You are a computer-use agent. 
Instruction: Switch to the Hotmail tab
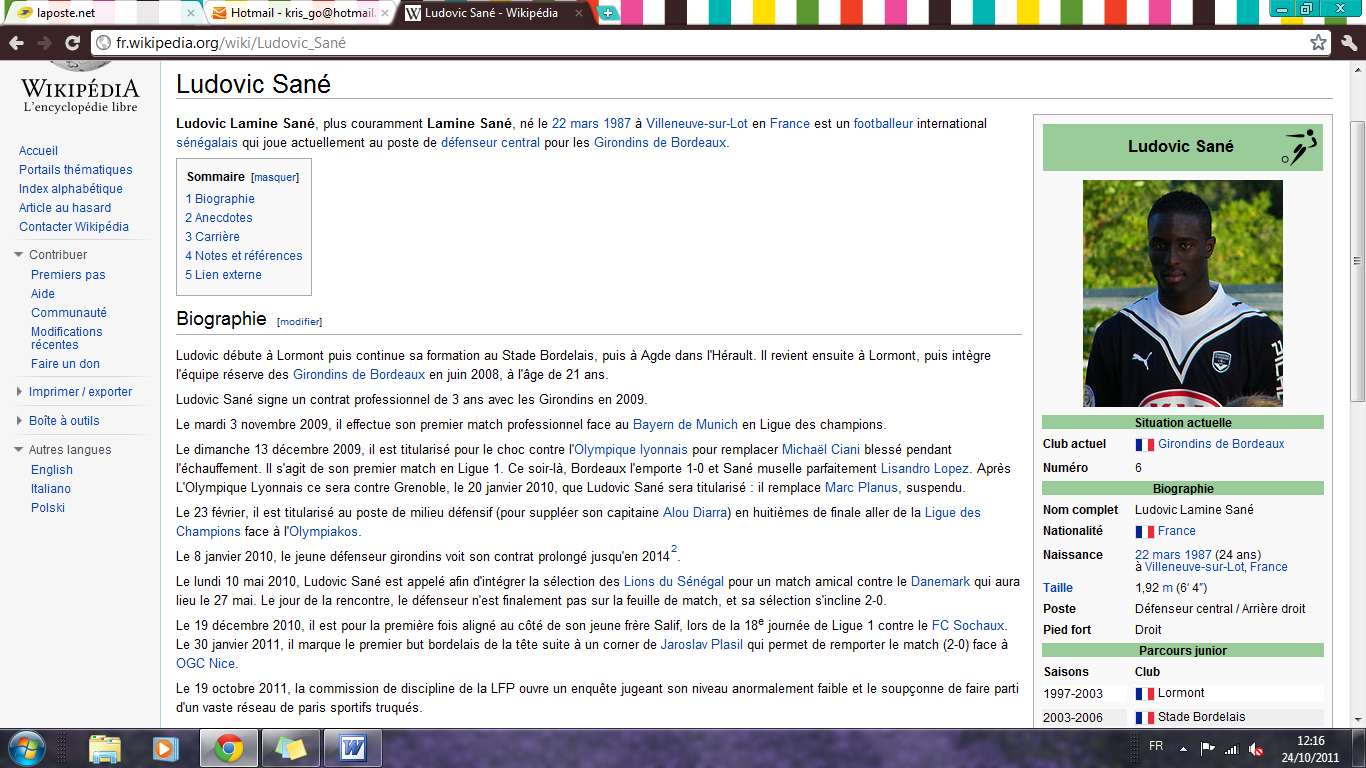294,14
